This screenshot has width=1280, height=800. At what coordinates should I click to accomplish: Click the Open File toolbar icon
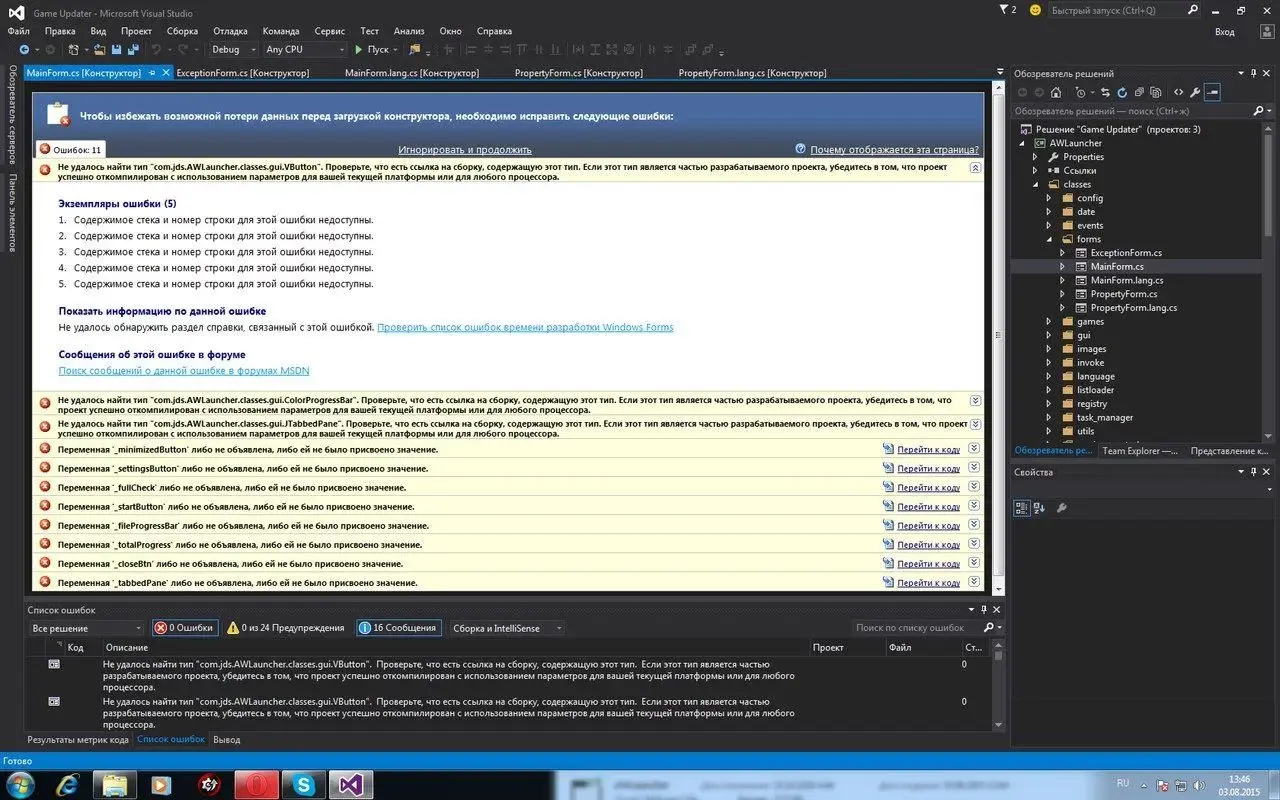(x=99, y=49)
